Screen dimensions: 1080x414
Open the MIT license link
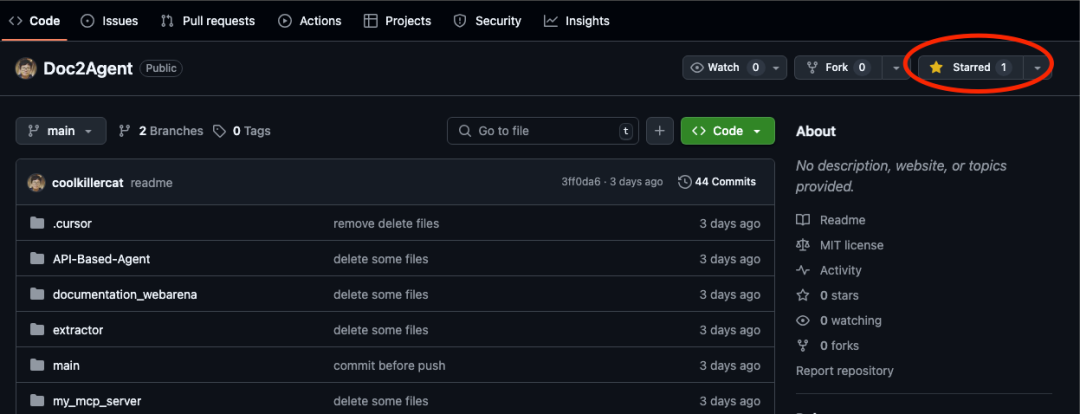(x=851, y=245)
